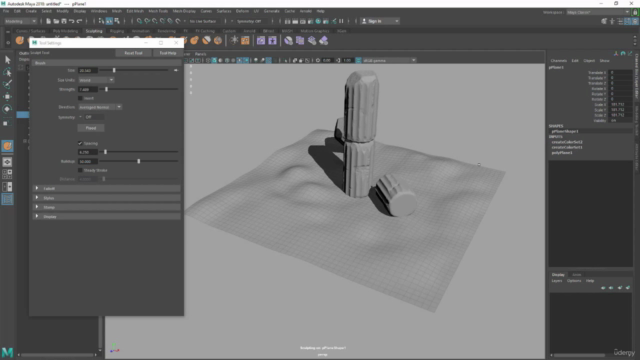Open the Modeling menu set dropdown

coord(20,21)
